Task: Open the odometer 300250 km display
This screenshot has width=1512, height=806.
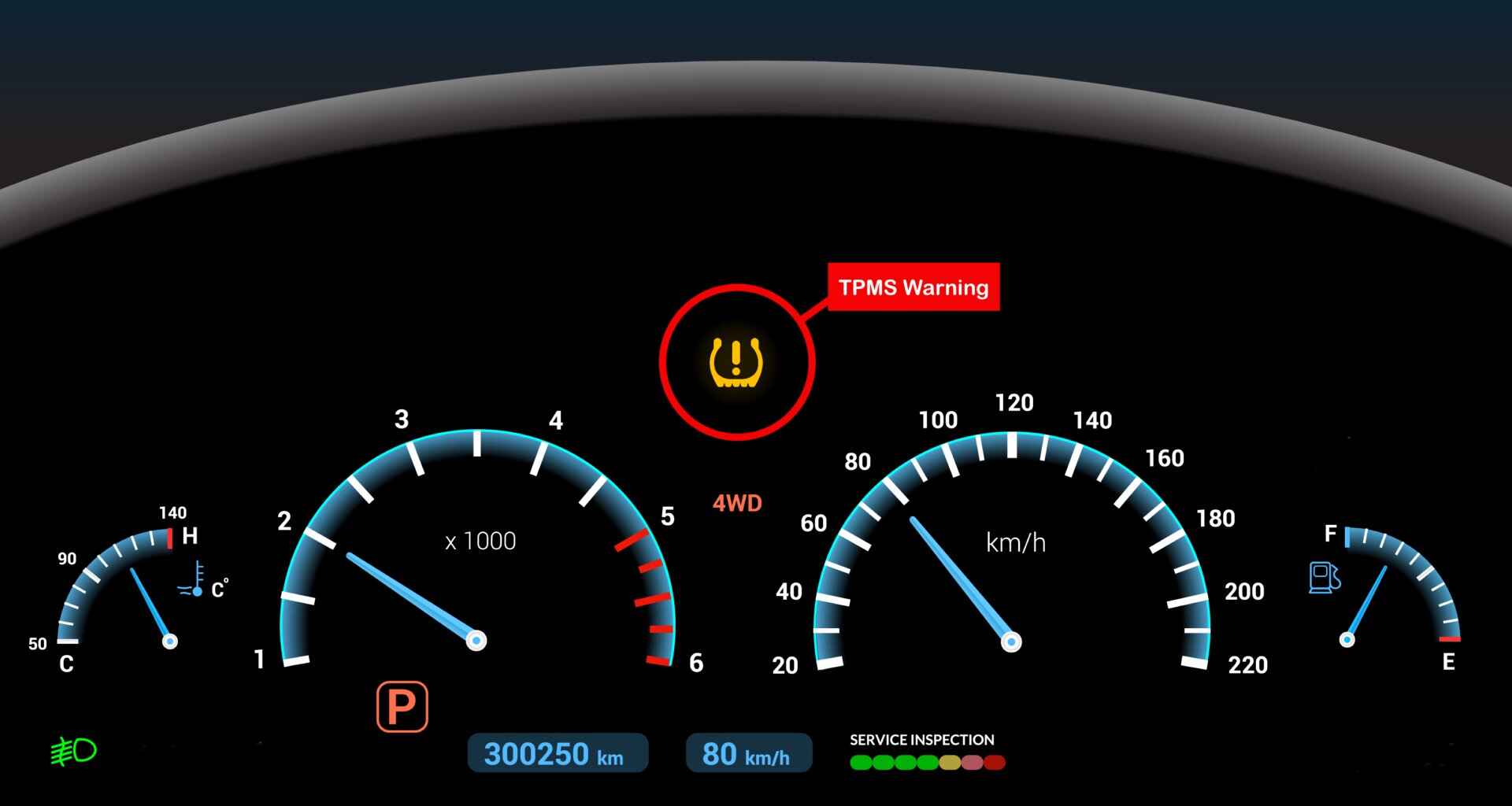Action: pyautogui.click(x=558, y=753)
